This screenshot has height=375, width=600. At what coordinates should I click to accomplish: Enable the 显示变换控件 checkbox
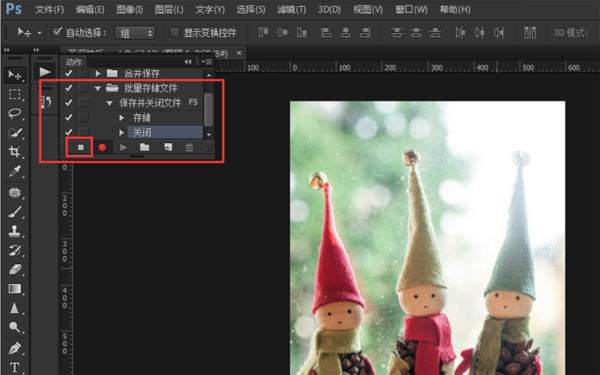tap(174, 33)
